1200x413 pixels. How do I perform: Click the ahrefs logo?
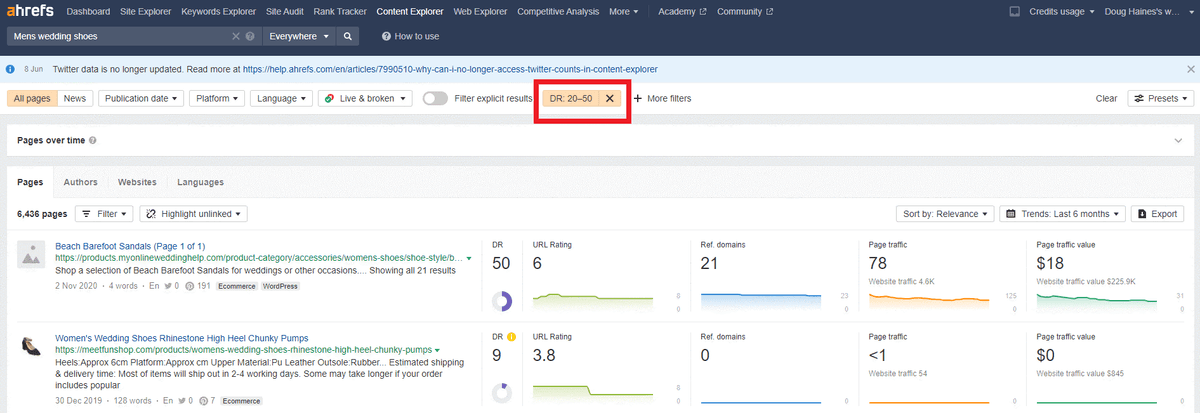tap(29, 12)
